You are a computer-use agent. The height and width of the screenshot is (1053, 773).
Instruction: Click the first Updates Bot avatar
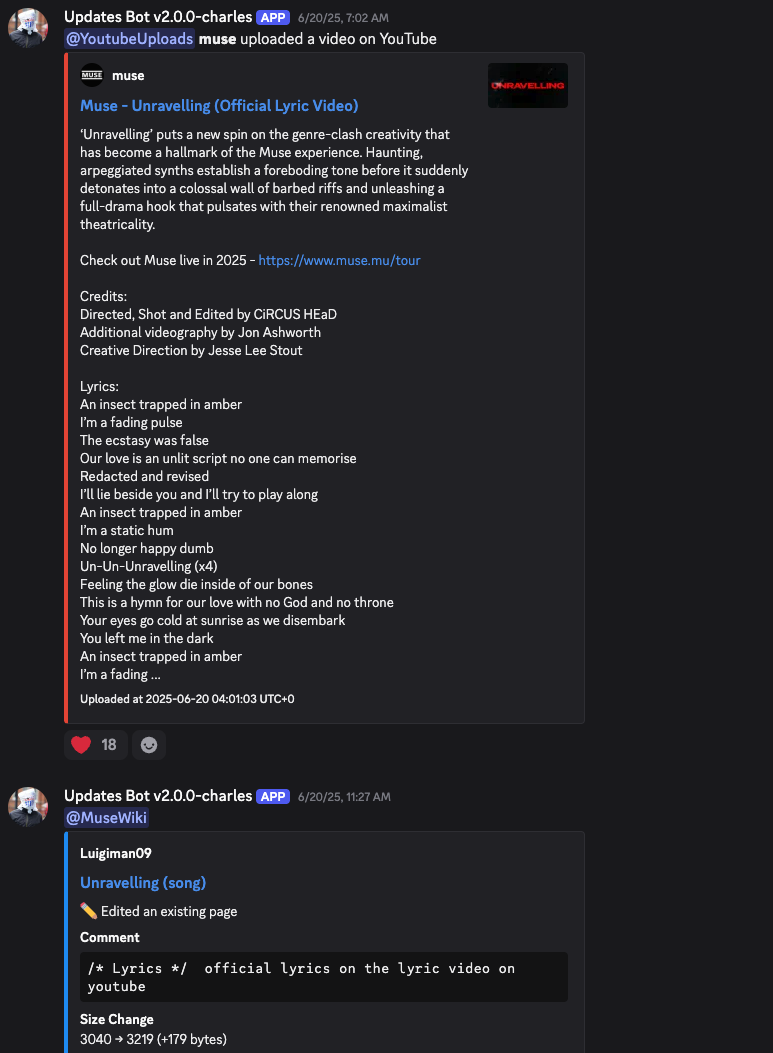click(28, 27)
